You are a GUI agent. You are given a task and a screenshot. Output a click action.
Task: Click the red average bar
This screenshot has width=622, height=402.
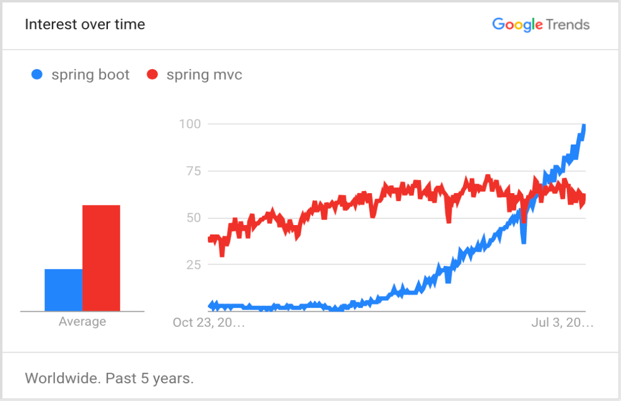tap(101, 258)
